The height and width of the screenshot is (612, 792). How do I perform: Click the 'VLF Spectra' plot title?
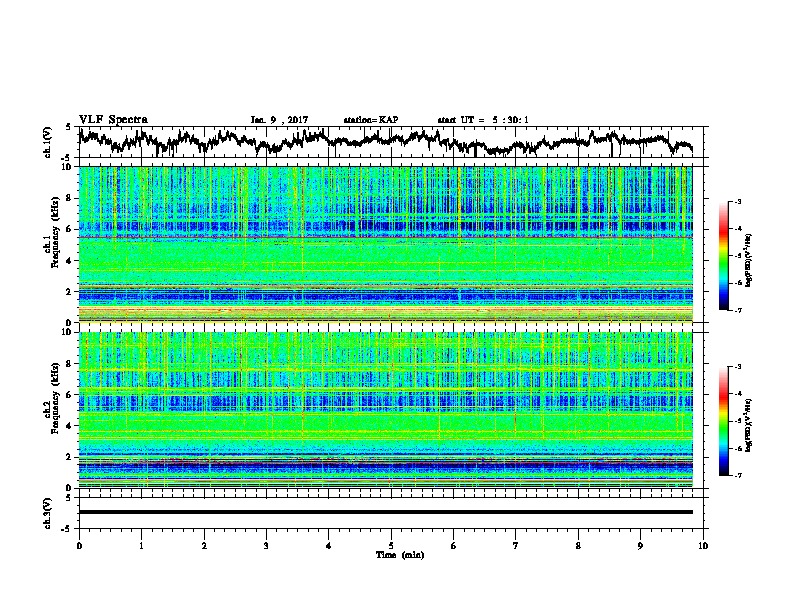pos(113,120)
